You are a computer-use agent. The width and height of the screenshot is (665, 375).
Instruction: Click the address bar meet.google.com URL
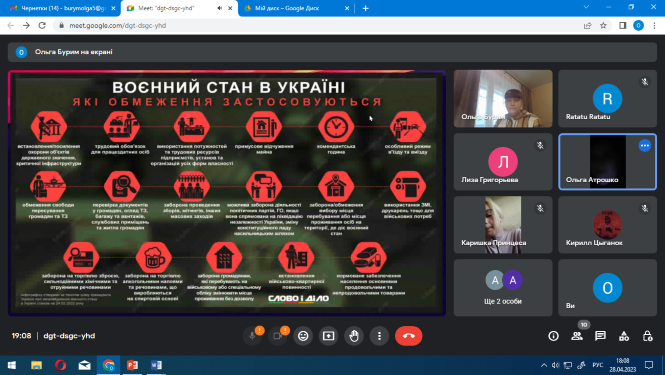(117, 25)
